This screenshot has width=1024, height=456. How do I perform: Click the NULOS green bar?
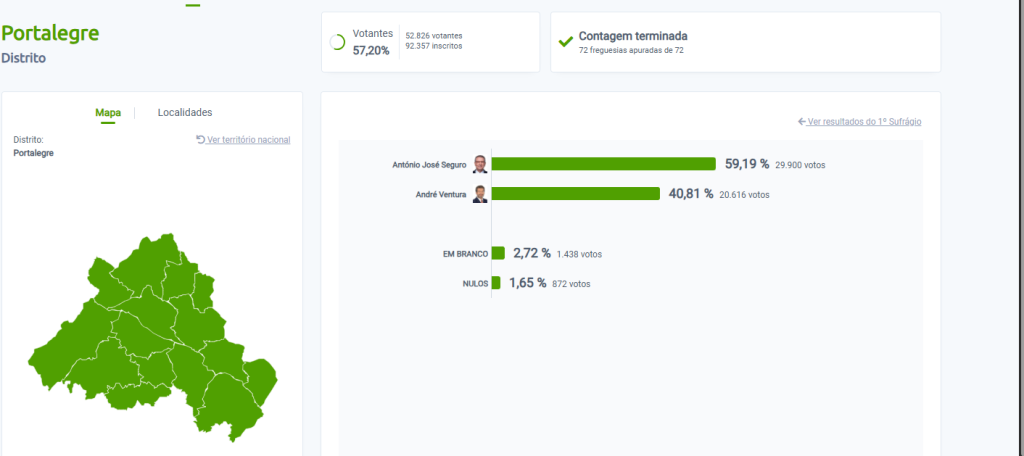495,283
